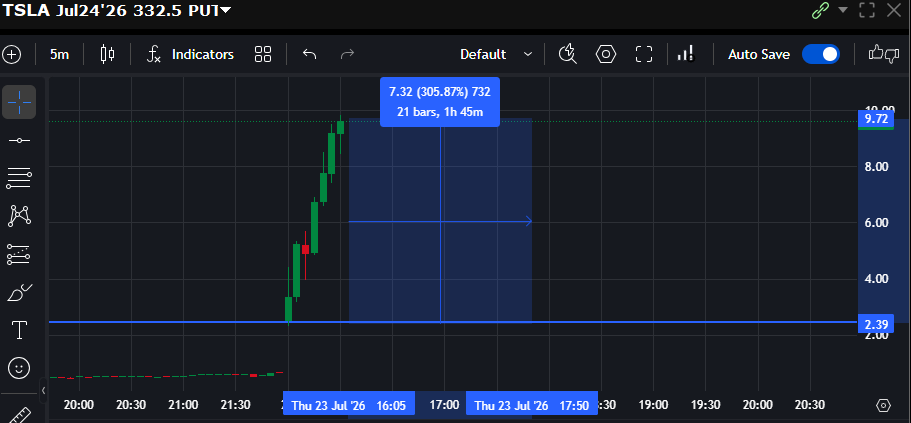Click the green link chain icon
This screenshot has height=423, width=911.
pyautogui.click(x=820, y=10)
